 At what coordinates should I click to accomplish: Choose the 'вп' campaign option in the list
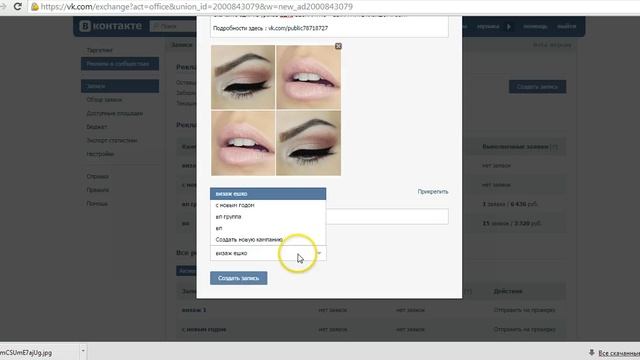point(268,228)
